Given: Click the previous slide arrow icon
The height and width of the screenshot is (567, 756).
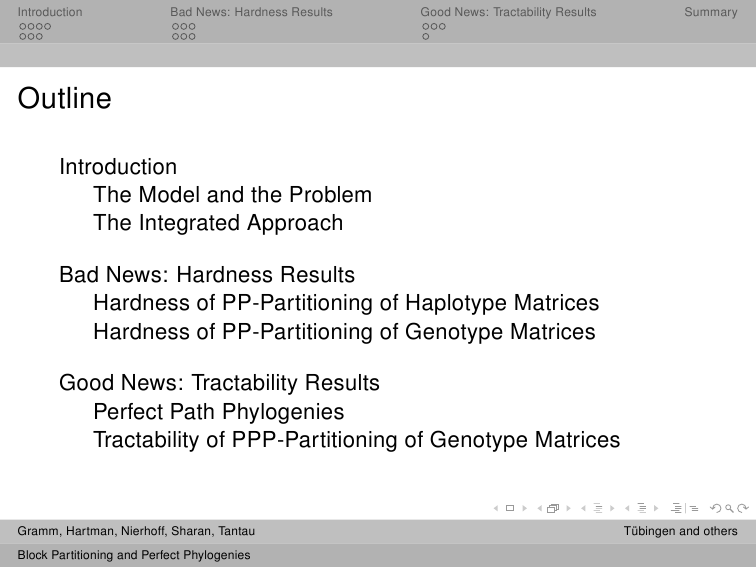Looking at the screenshot, I should coord(496,508).
